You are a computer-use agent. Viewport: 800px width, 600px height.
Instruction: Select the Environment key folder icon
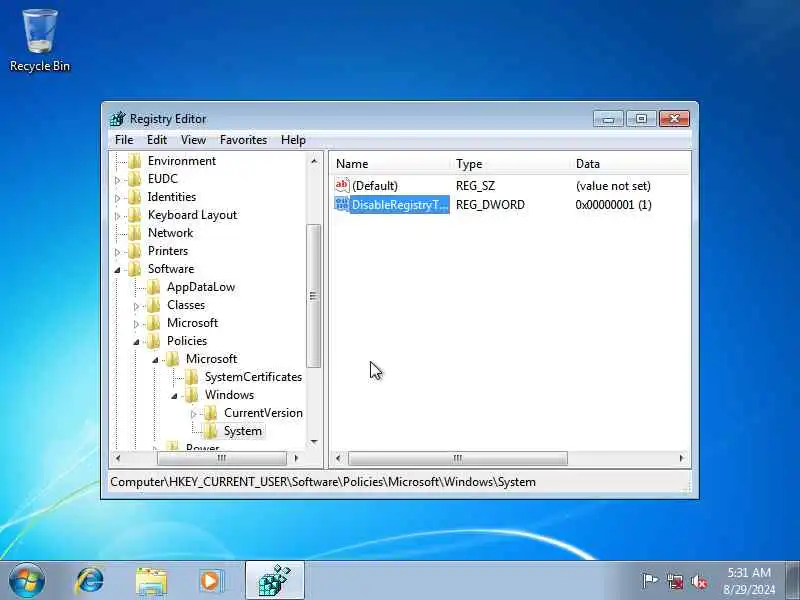[x=135, y=161]
